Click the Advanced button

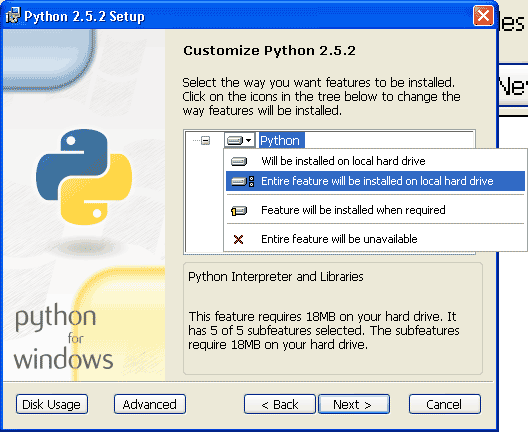150,404
